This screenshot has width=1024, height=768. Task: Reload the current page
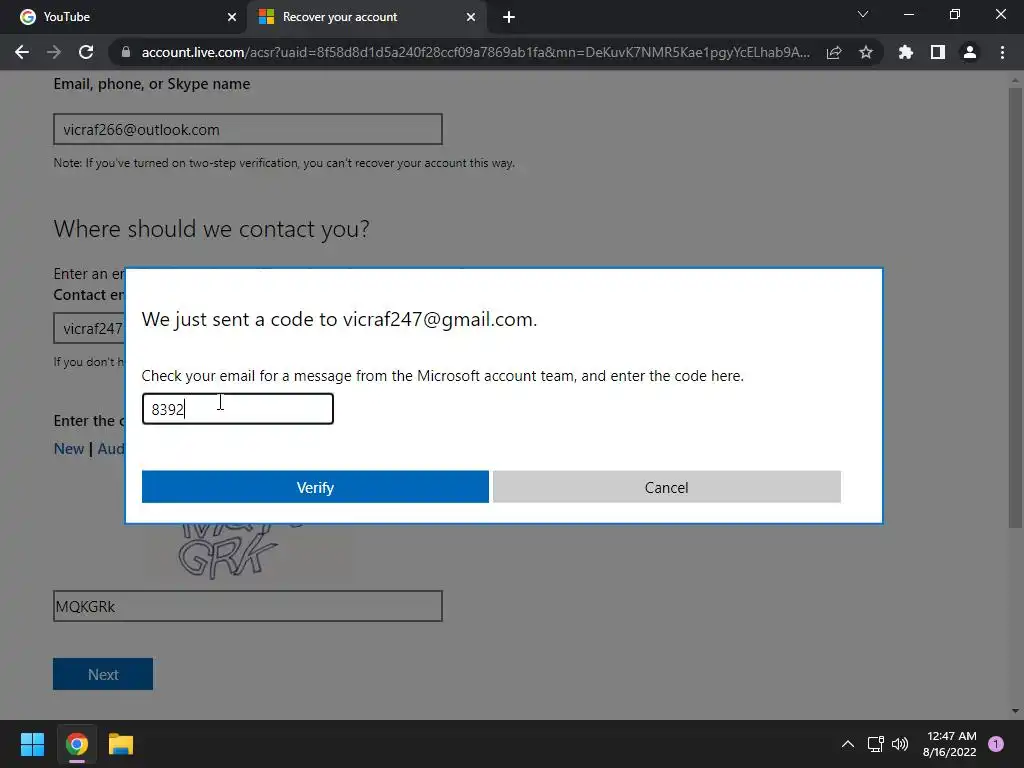[86, 52]
